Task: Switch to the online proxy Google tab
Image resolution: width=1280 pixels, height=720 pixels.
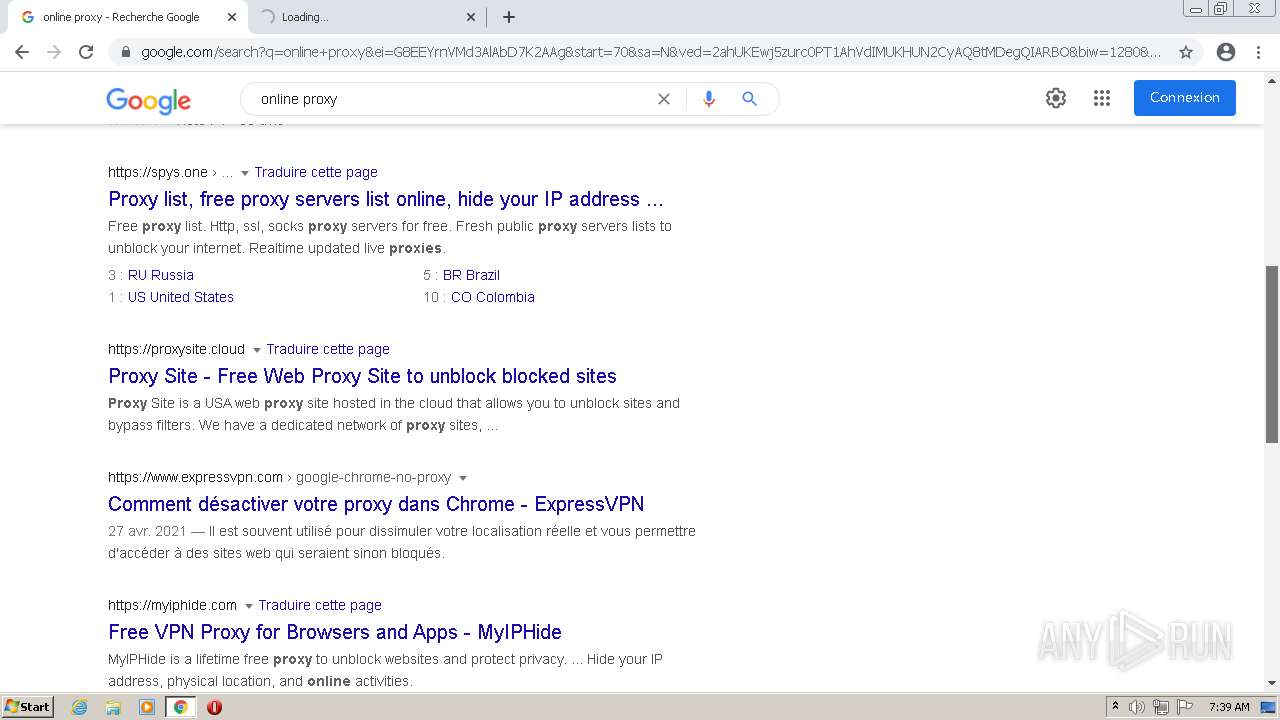Action: [x=126, y=17]
